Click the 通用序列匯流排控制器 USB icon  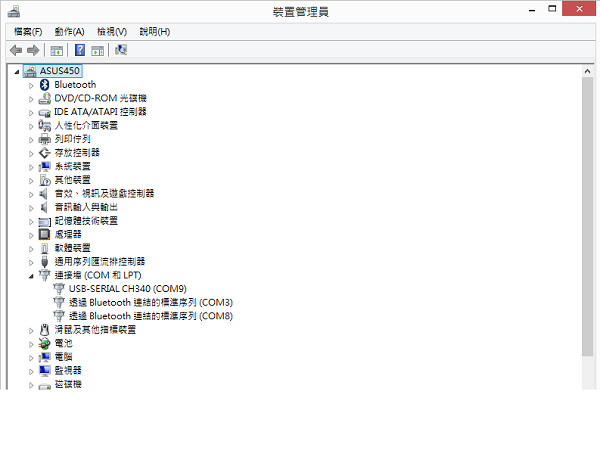click(44, 262)
